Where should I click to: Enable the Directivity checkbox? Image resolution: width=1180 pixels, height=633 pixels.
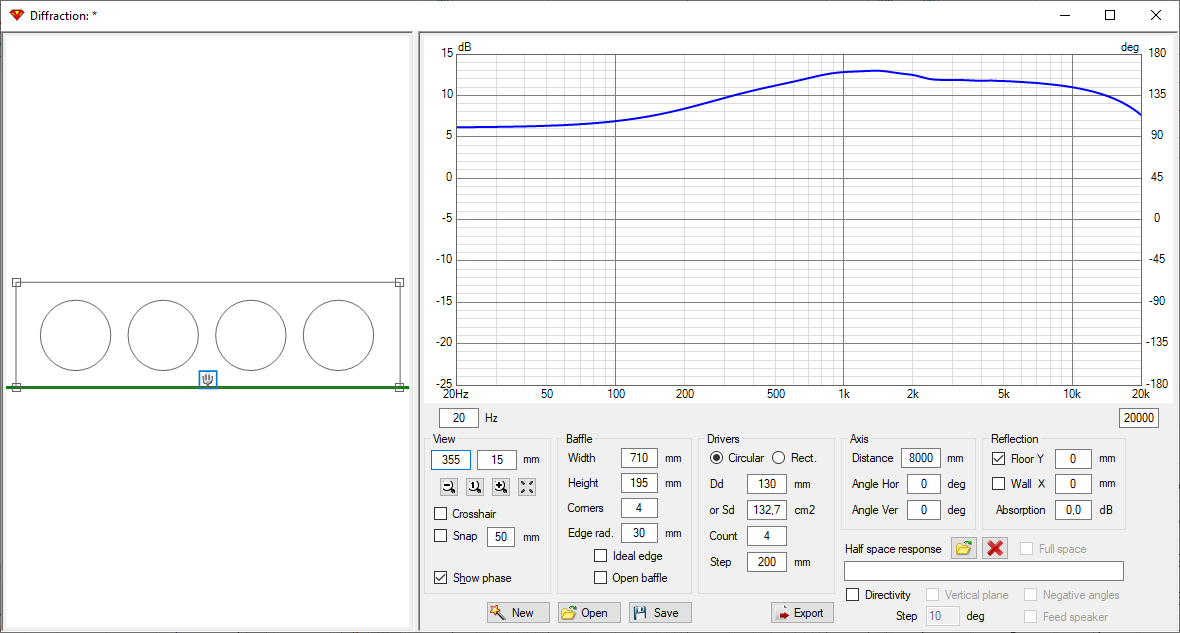click(853, 595)
